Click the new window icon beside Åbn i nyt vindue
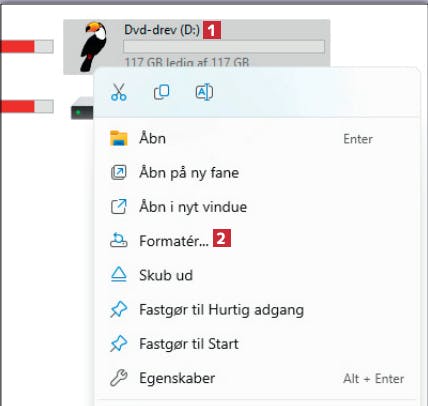Image resolution: width=428 pixels, height=406 pixels. pos(119,207)
